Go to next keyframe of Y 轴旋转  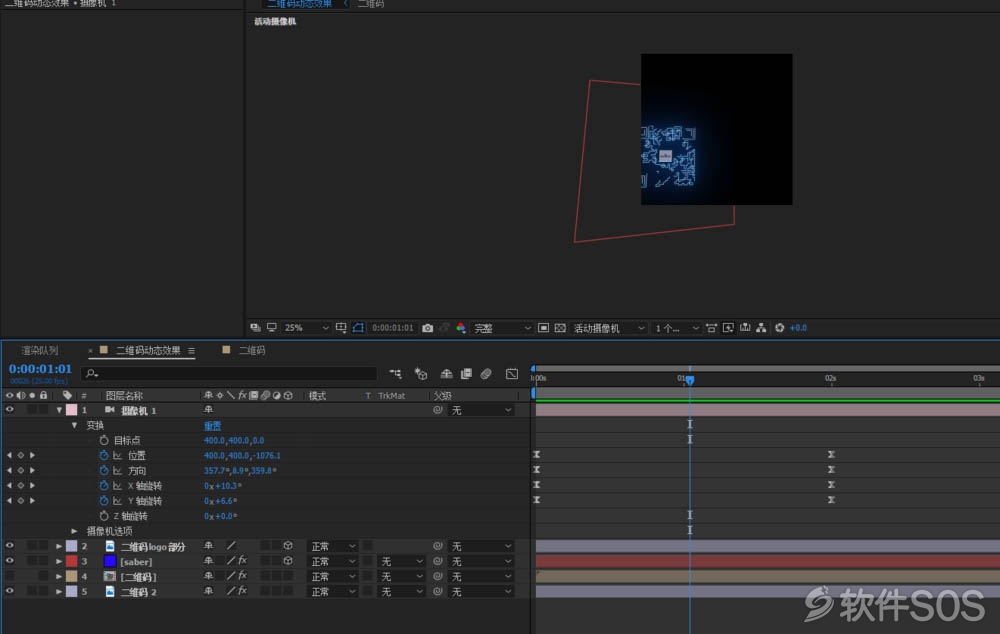coord(33,501)
